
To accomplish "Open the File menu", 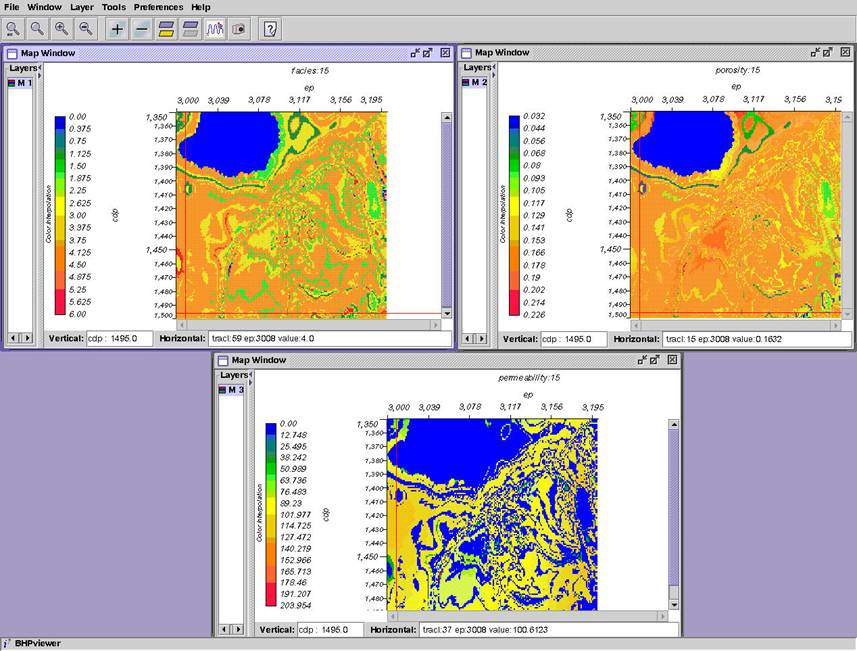I will (x=11, y=7).
